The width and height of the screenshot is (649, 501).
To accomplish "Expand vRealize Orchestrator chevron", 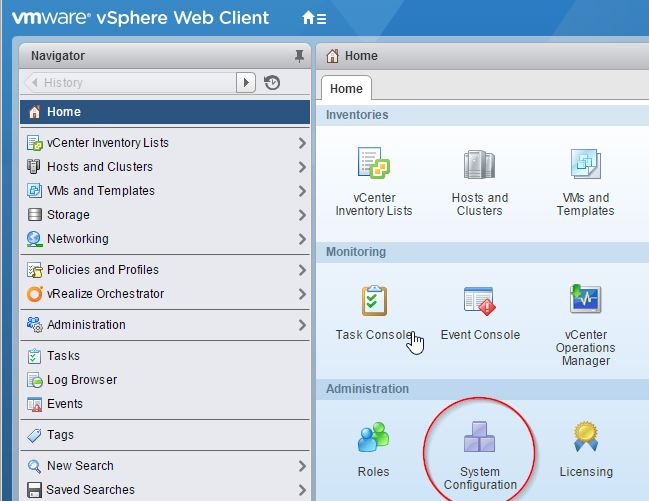I will click(x=302, y=294).
